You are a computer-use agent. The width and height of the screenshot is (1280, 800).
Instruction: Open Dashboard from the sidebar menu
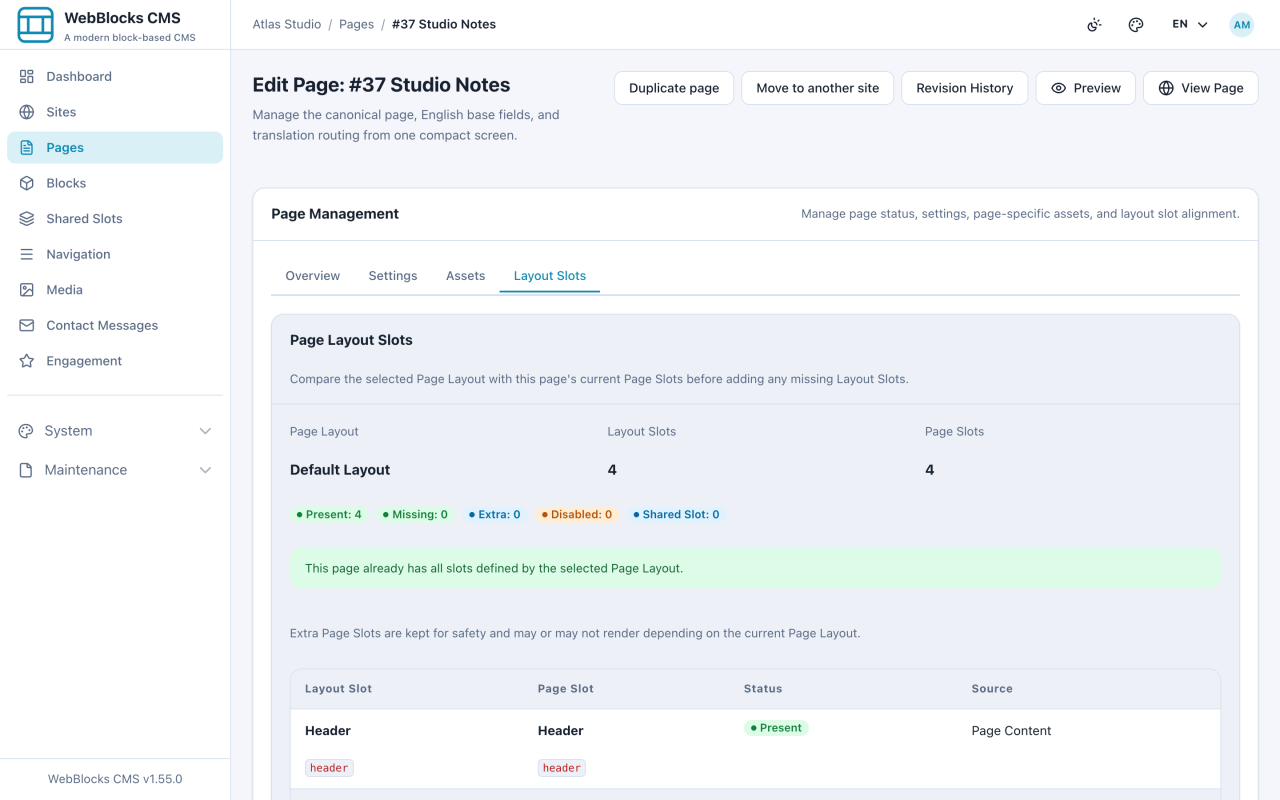point(115,77)
